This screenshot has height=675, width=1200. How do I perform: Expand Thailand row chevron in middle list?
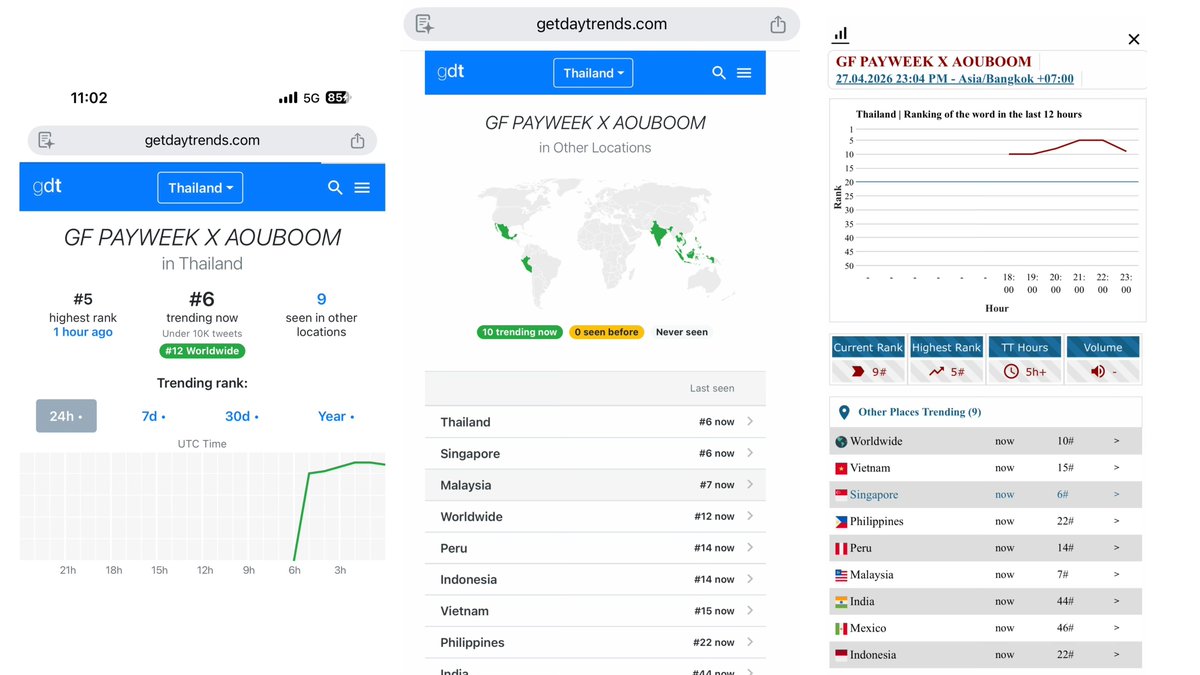750,421
